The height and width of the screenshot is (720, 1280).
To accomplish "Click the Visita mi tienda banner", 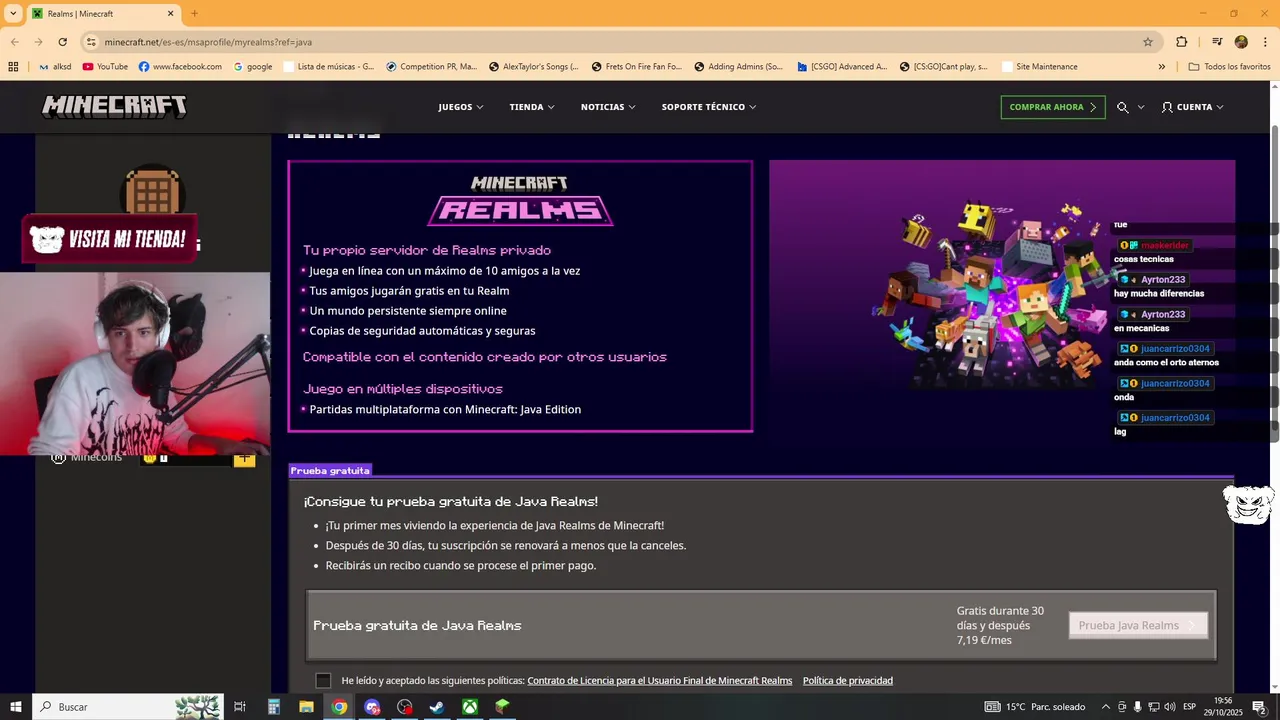I will [109, 239].
